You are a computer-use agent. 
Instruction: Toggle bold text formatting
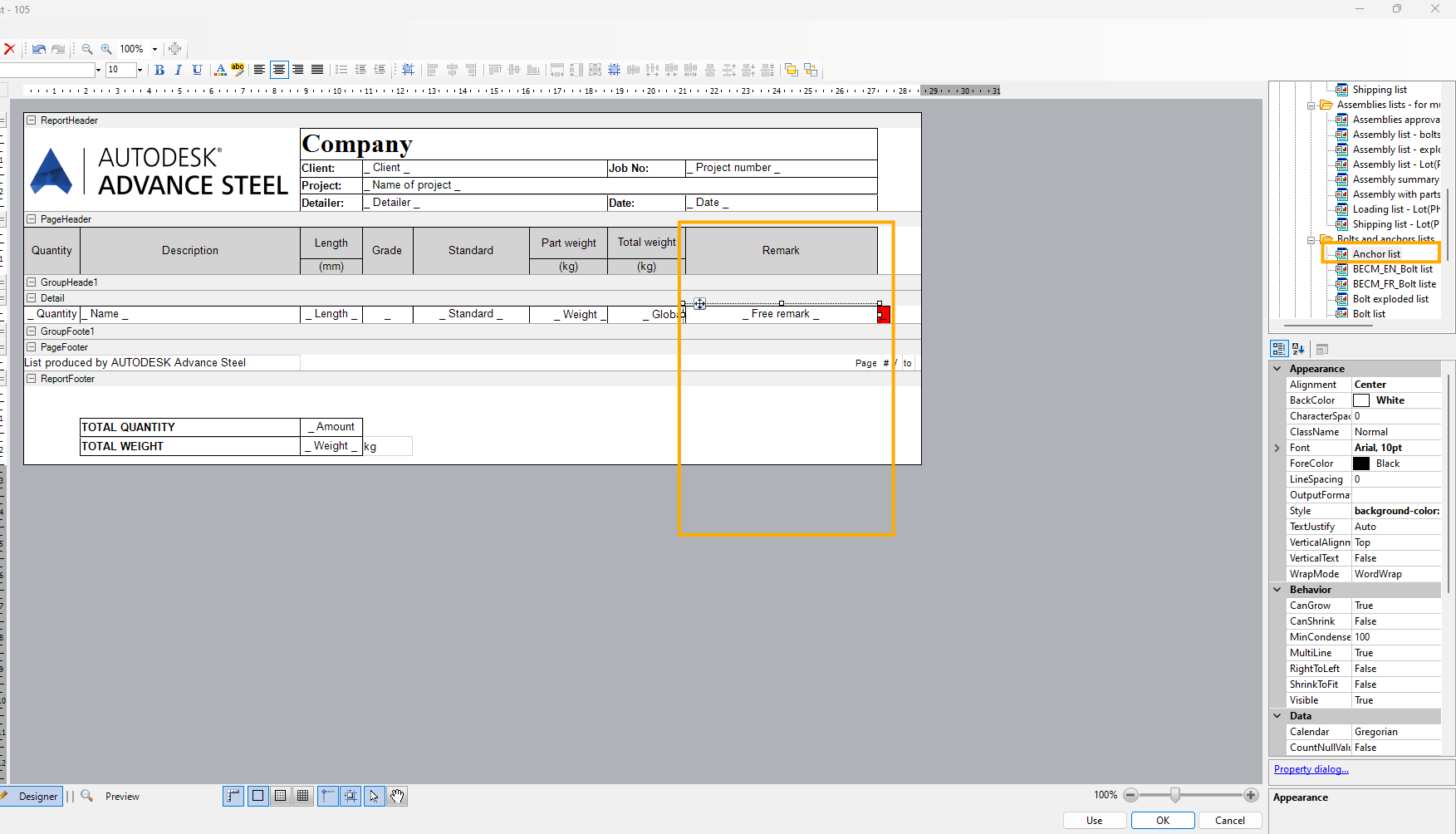[159, 70]
